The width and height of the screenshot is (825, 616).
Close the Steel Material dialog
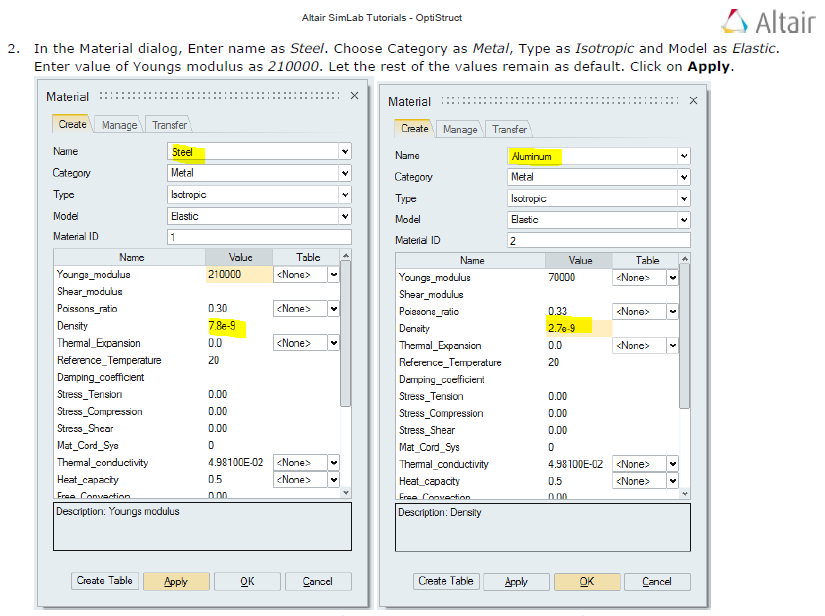355,96
